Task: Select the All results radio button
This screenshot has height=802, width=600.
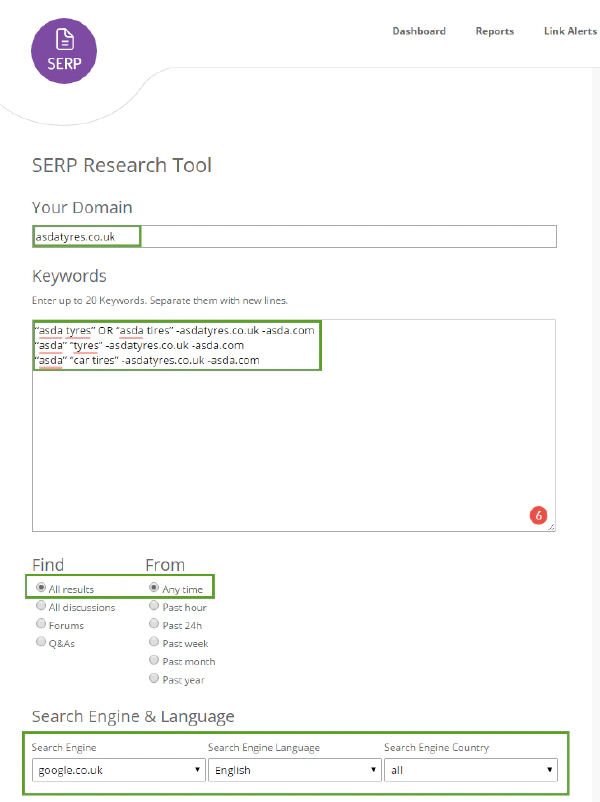Action: click(x=41, y=588)
